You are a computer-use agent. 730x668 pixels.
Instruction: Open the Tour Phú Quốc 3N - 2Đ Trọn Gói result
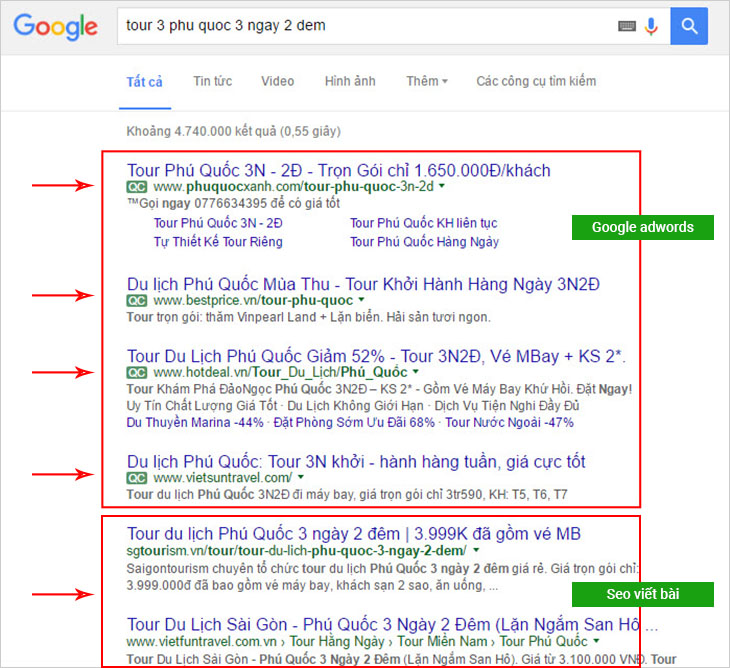[338, 170]
